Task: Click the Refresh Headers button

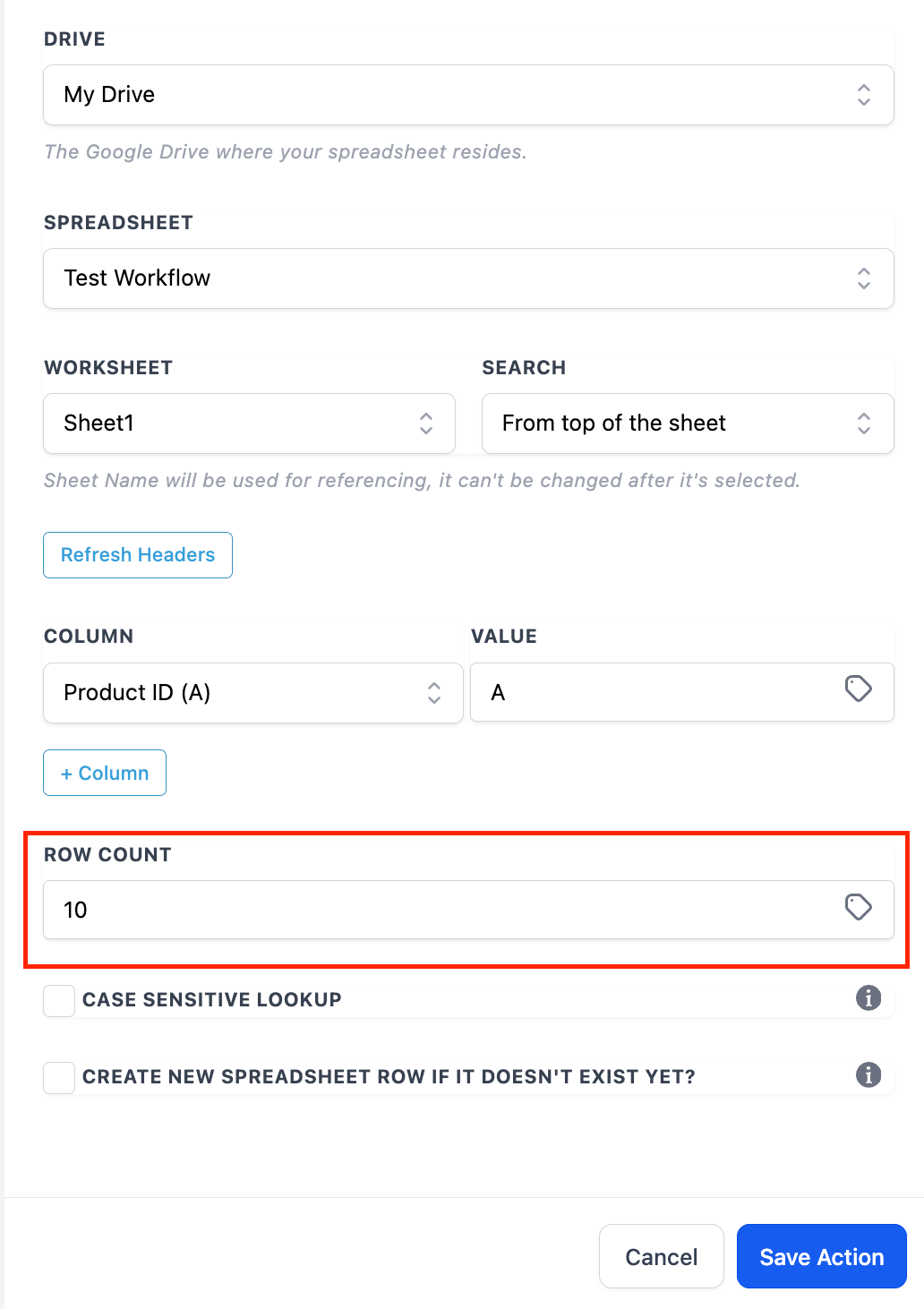Action: (x=138, y=555)
